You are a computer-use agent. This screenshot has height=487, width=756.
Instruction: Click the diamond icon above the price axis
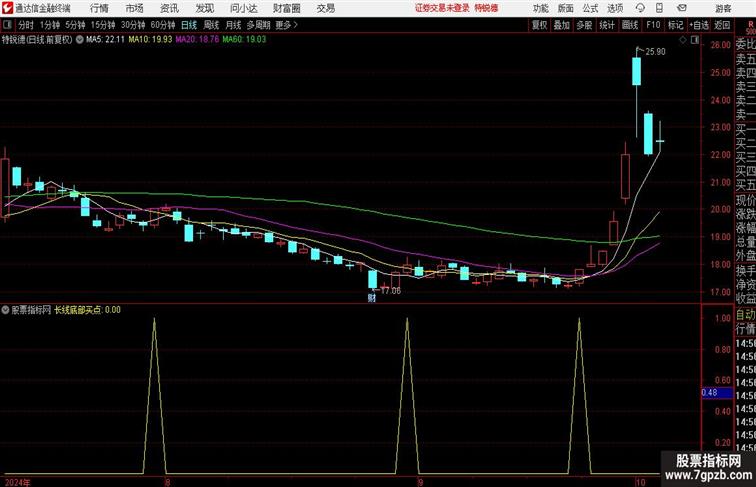click(x=683, y=40)
